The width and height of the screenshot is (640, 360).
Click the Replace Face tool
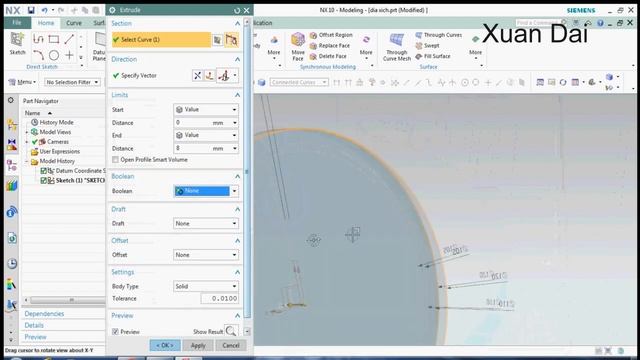pyautogui.click(x=330, y=46)
